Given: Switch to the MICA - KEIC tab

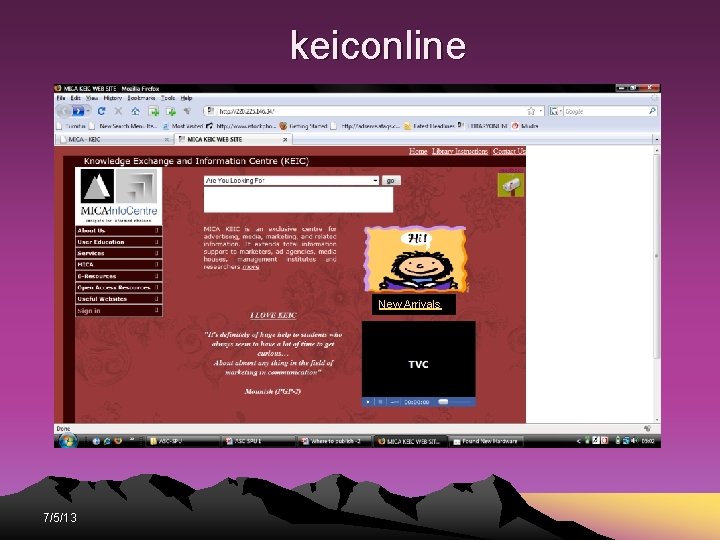Looking at the screenshot, I should tap(114, 139).
